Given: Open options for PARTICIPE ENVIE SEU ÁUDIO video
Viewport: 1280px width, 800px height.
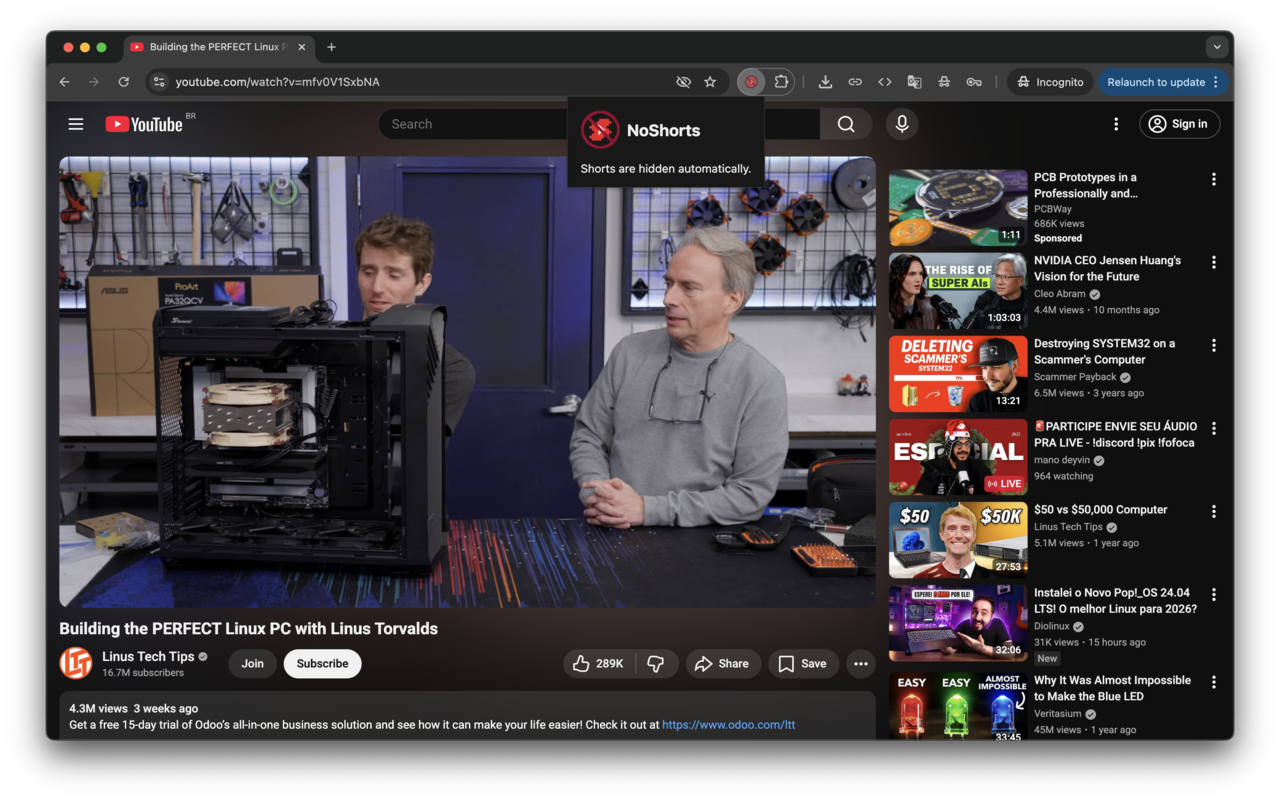Looking at the screenshot, I should (1214, 428).
